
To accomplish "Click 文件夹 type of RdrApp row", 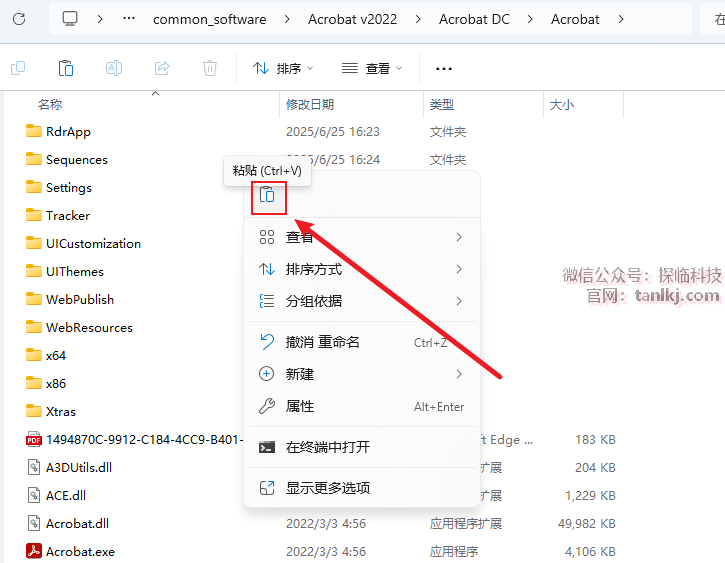I will [448, 132].
